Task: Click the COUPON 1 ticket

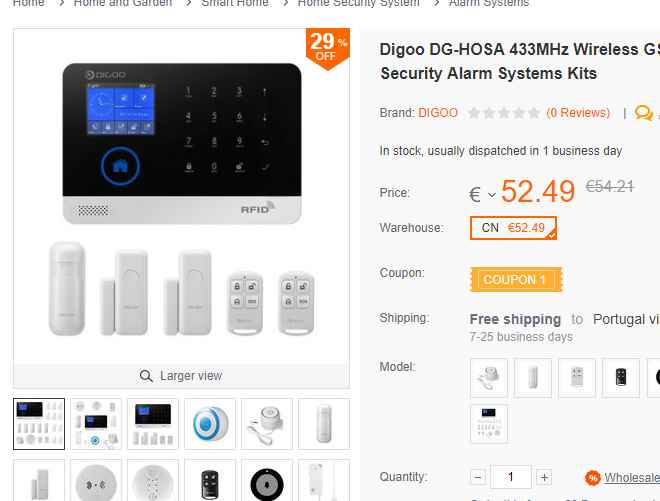Action: pyautogui.click(x=516, y=280)
